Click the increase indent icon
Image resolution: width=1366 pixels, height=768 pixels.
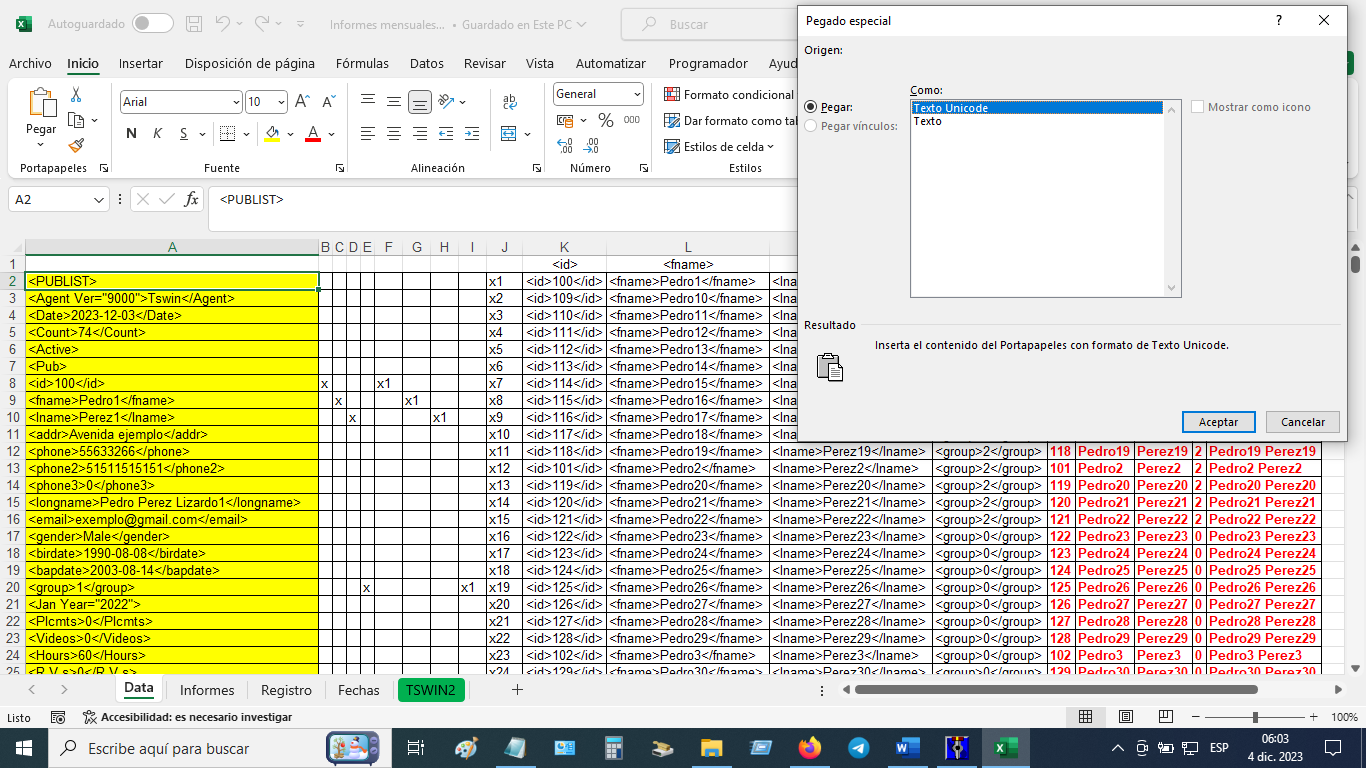pos(472,133)
